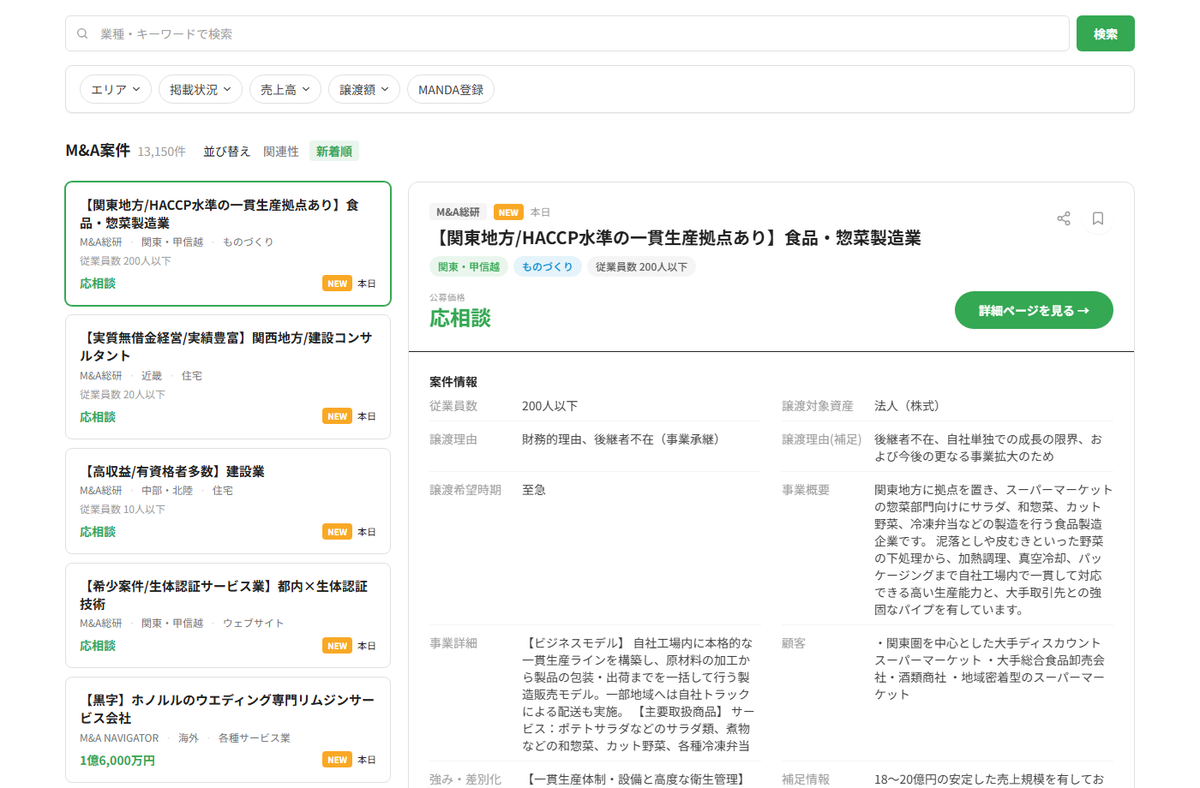Click 近畿 region text on 建設コンサルタント card
The width and height of the screenshot is (1200, 788).
click(151, 376)
